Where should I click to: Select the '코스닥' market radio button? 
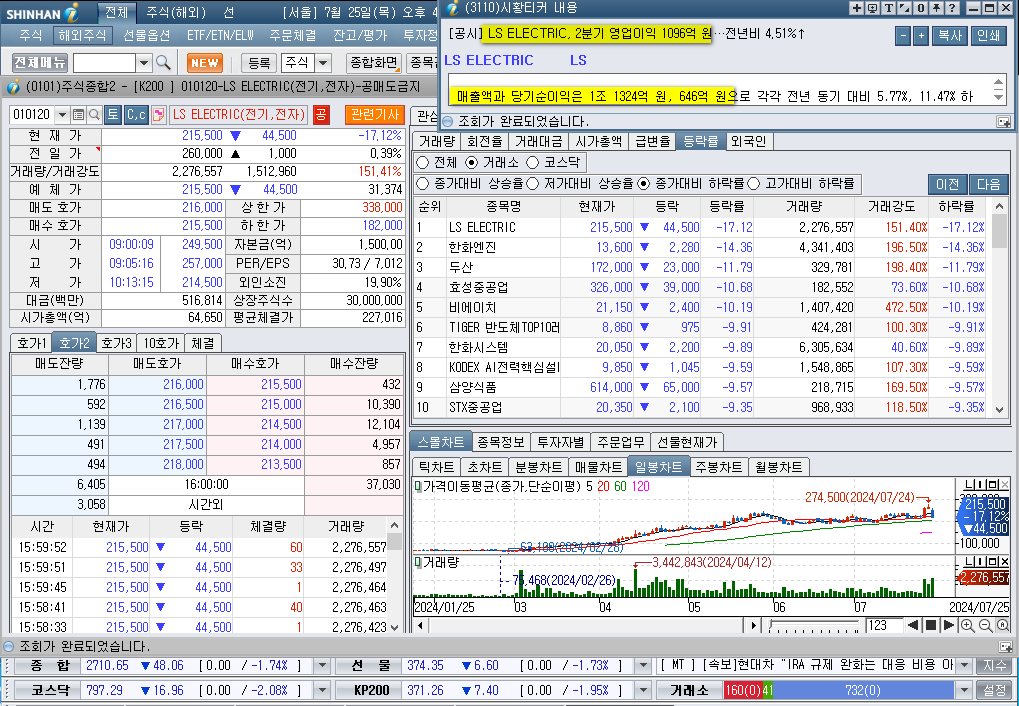click(533, 163)
